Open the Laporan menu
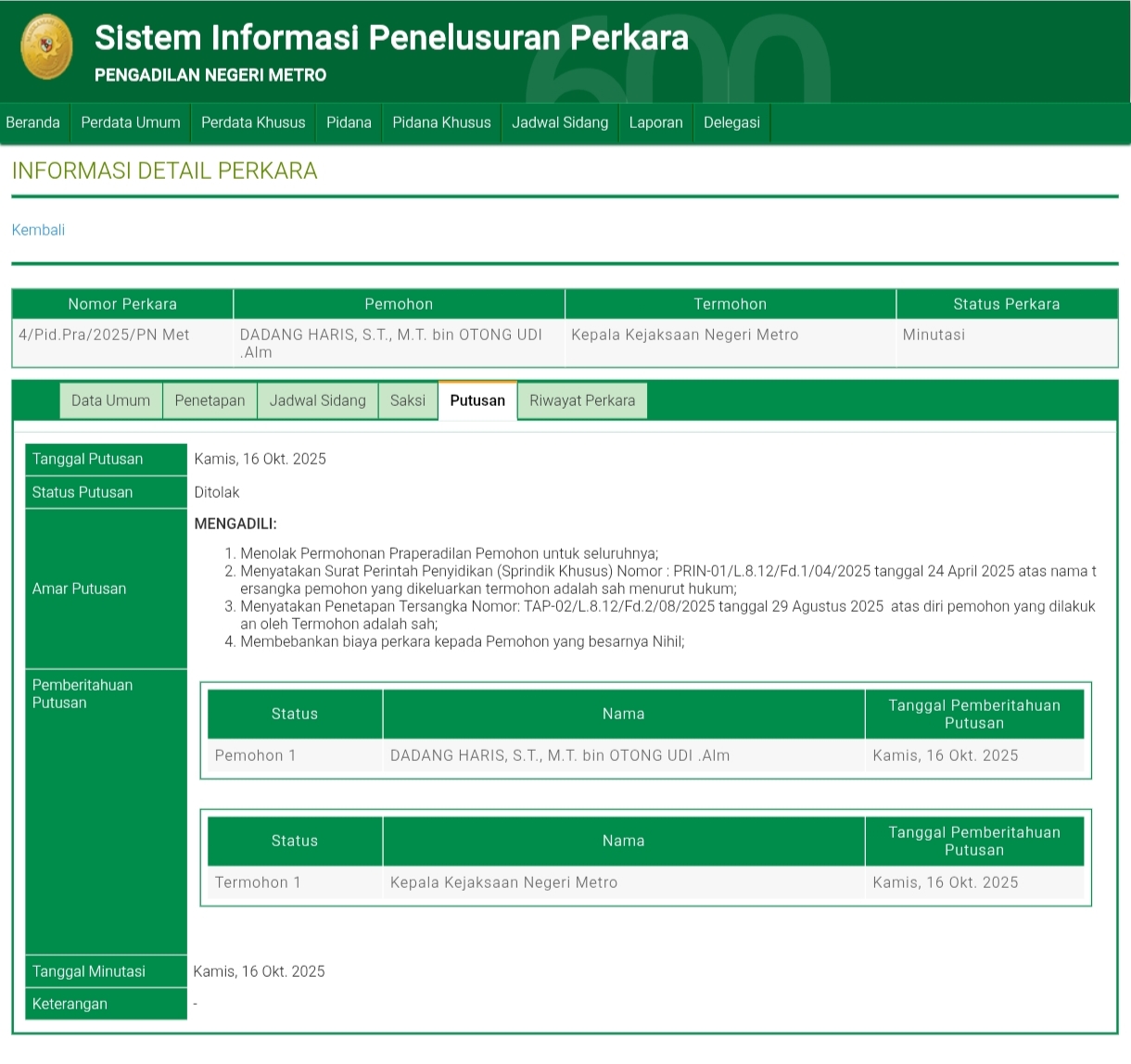 coord(655,122)
